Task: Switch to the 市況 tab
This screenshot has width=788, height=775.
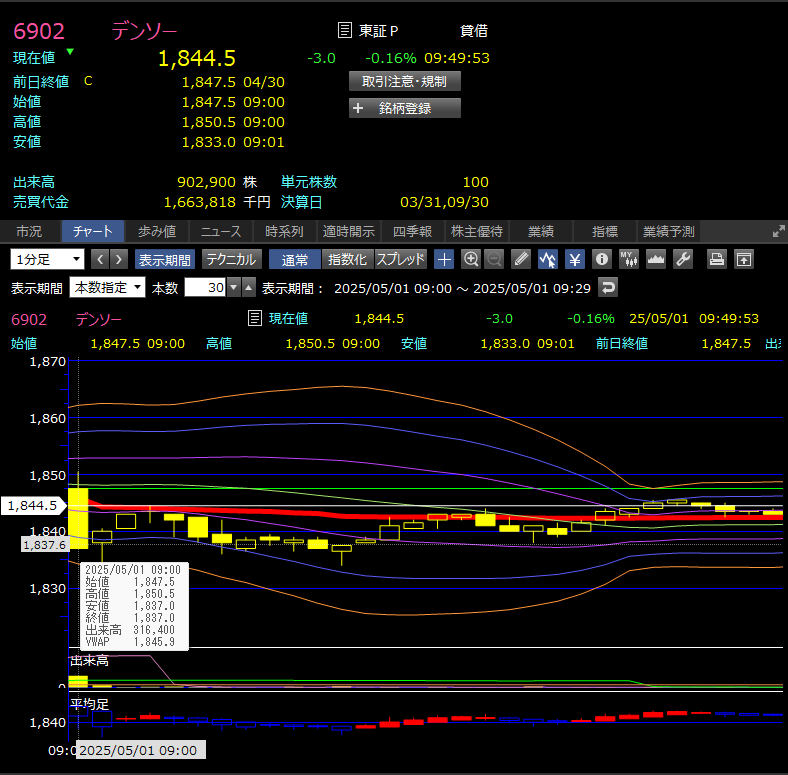Action: tap(29, 231)
